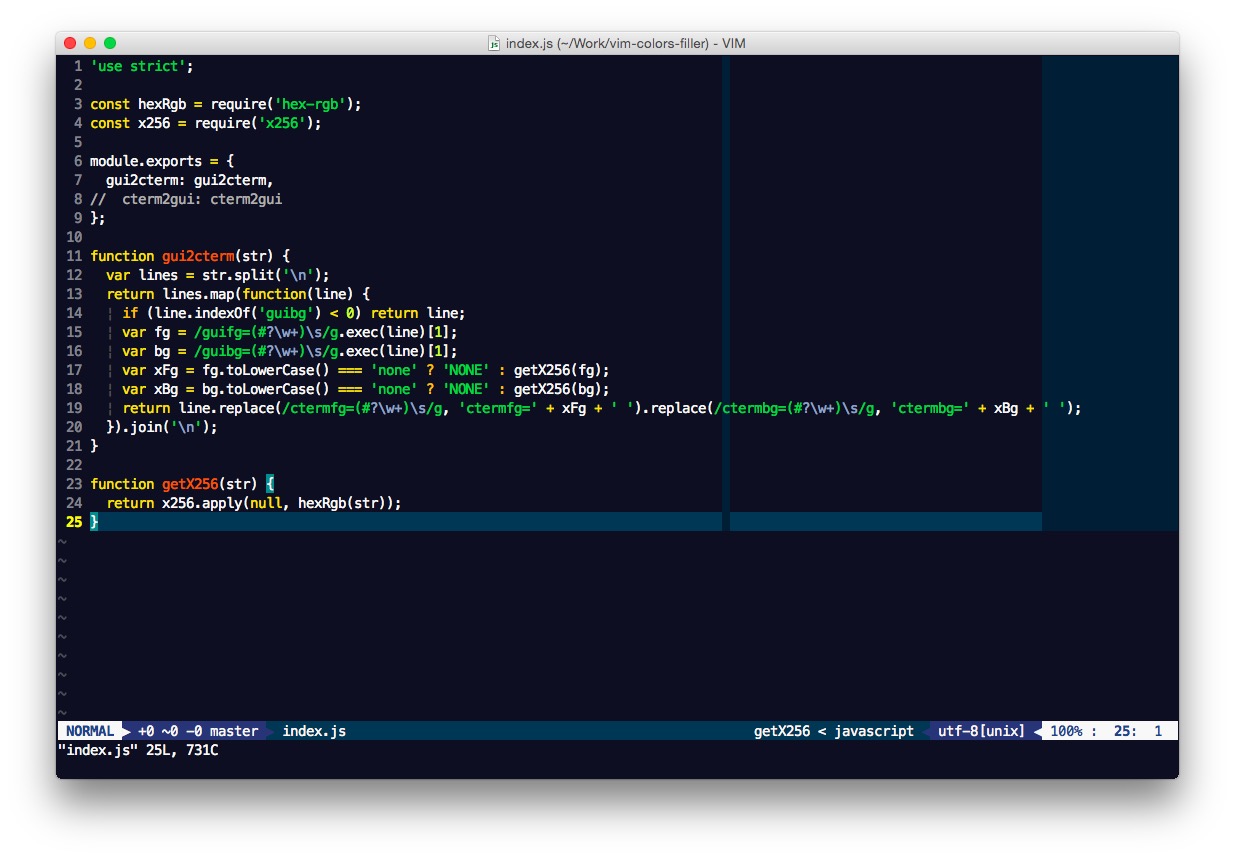Click getX256 function name on line 23
Screen dimensions: 1235x859
point(190,484)
